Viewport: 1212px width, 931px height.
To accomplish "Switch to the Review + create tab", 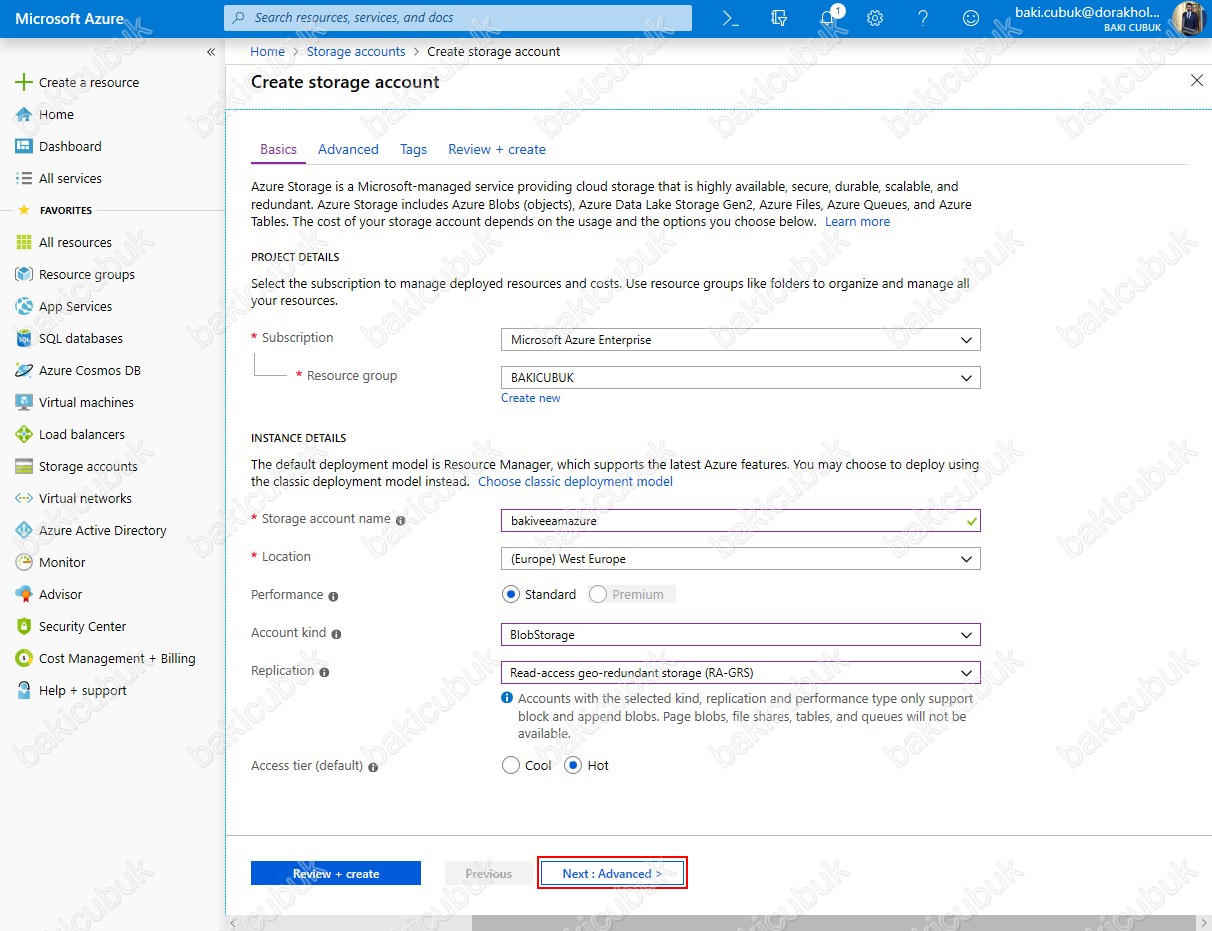I will [497, 149].
